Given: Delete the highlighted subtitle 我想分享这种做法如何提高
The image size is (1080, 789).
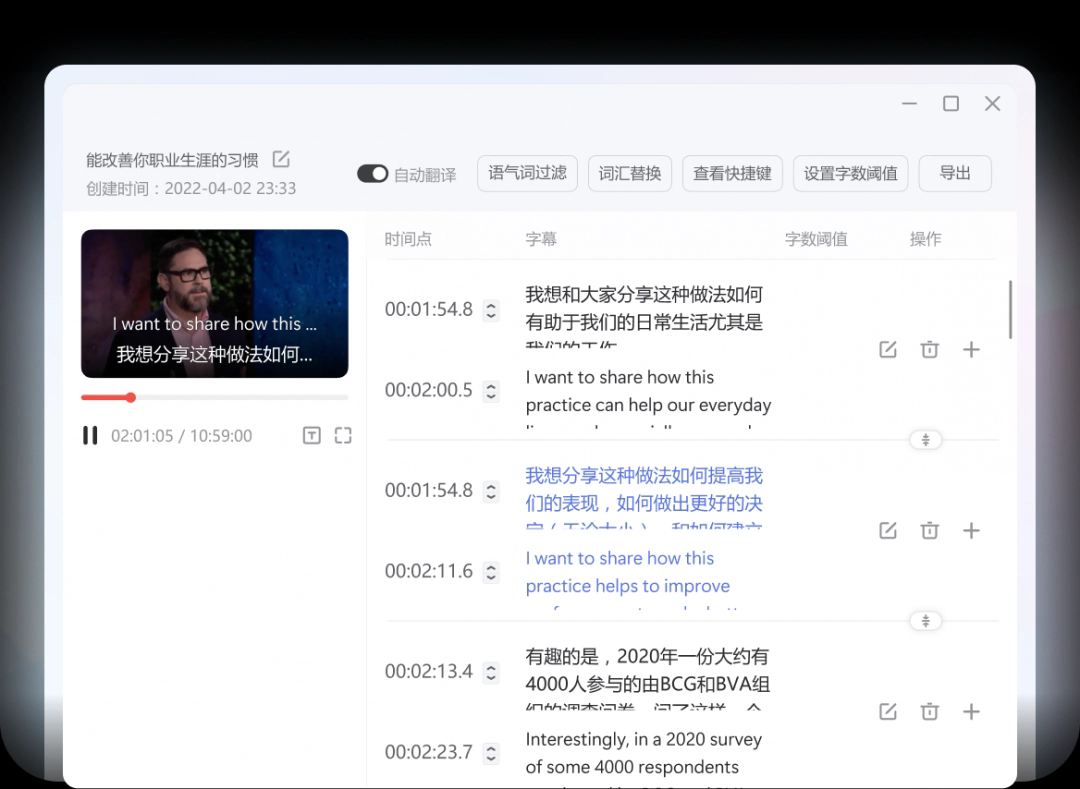Looking at the screenshot, I should [929, 530].
